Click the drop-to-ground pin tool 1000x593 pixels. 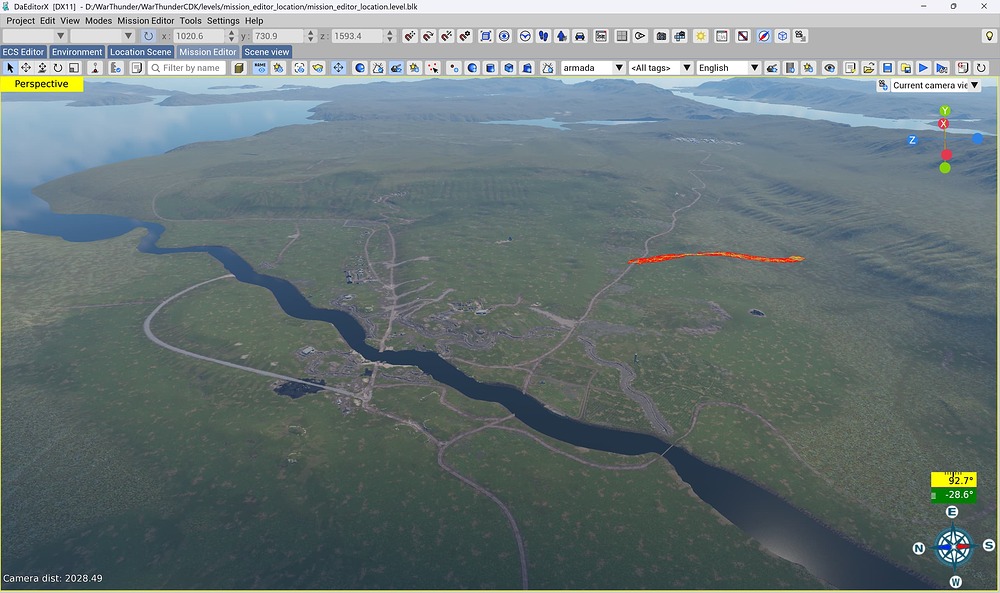tap(95, 68)
